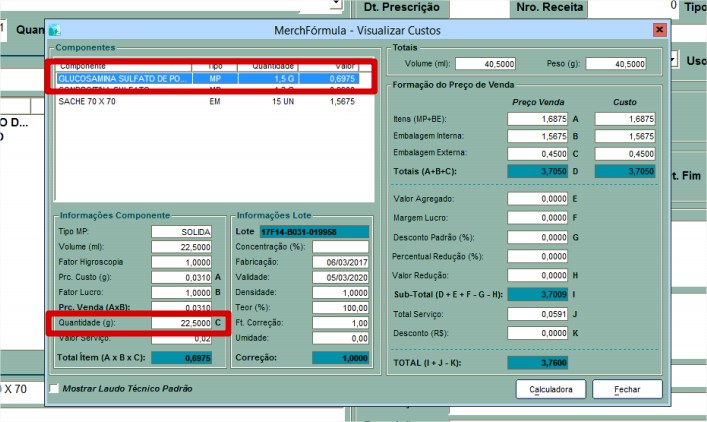Click the Quantidade (g) field
The width and height of the screenshot is (707, 422).
coord(182,323)
